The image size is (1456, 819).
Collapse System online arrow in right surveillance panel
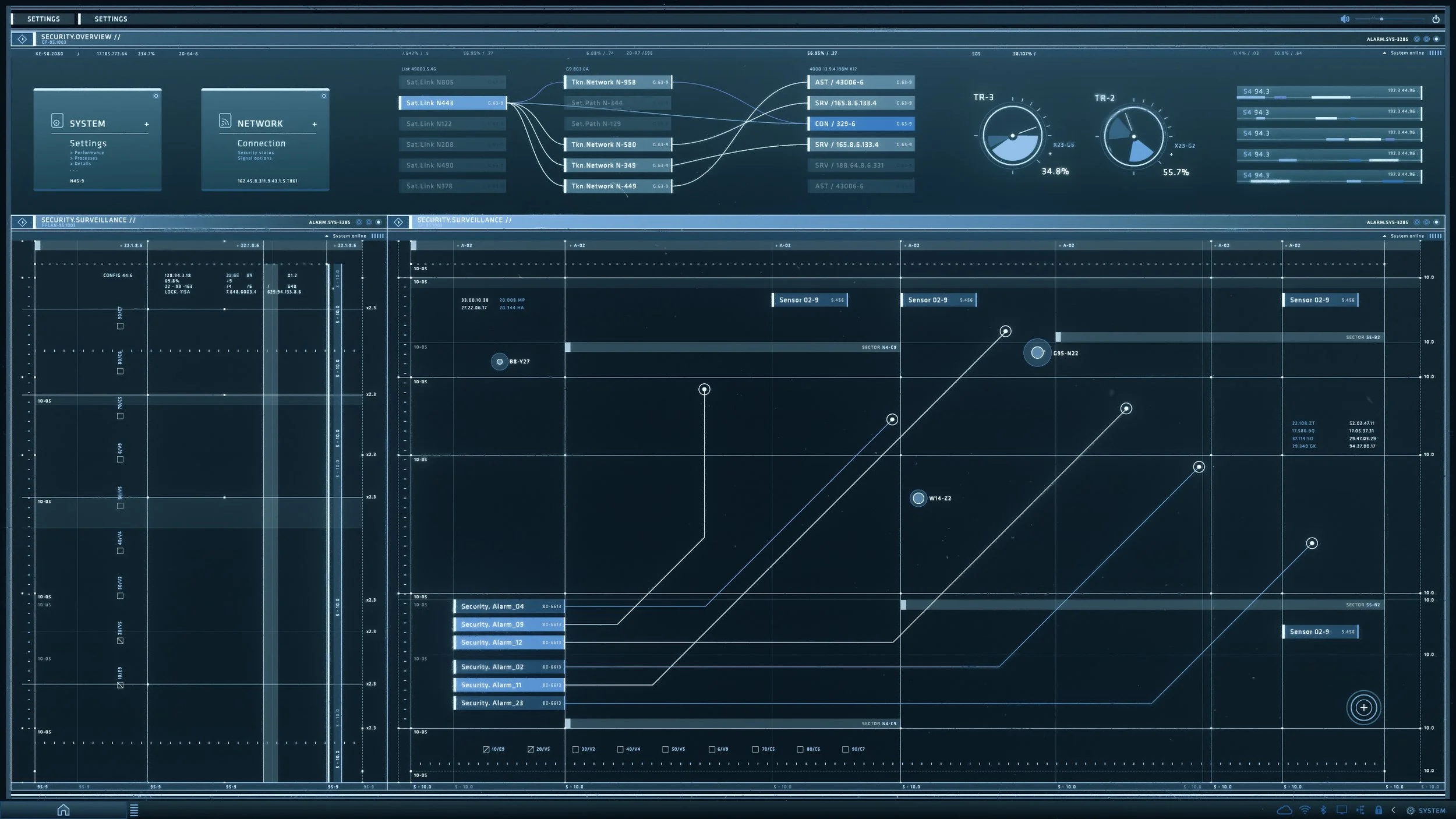tap(1384, 236)
